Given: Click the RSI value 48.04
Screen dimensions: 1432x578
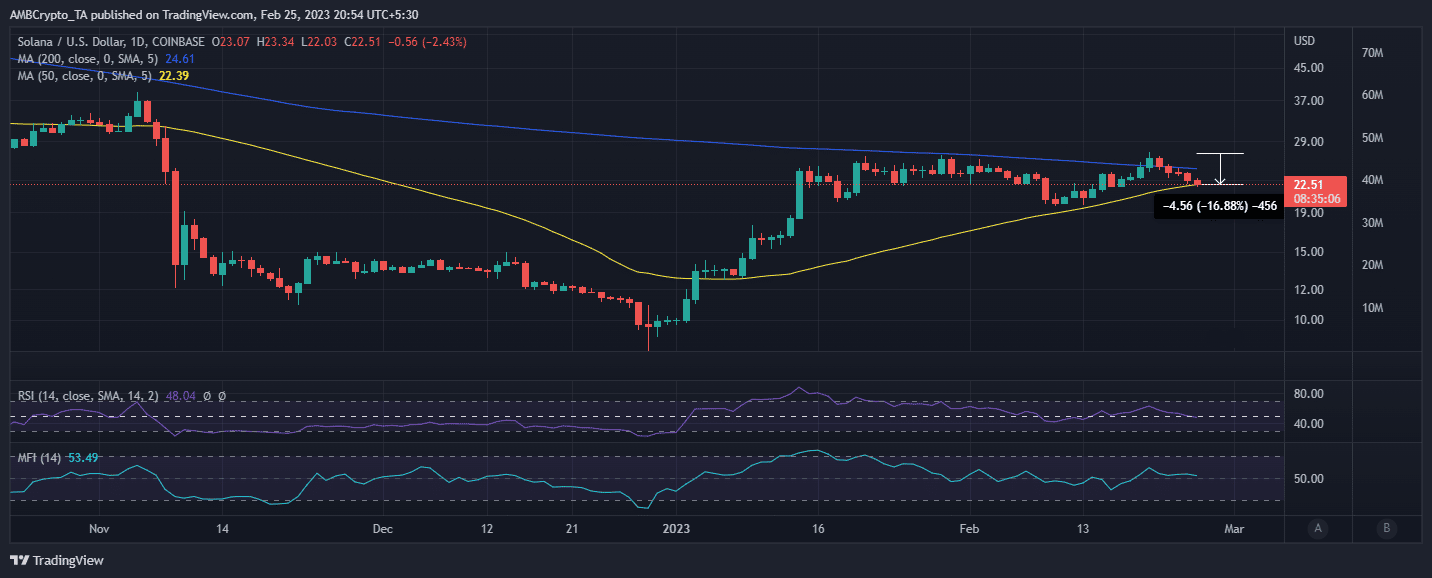Looking at the screenshot, I should 180,397.
